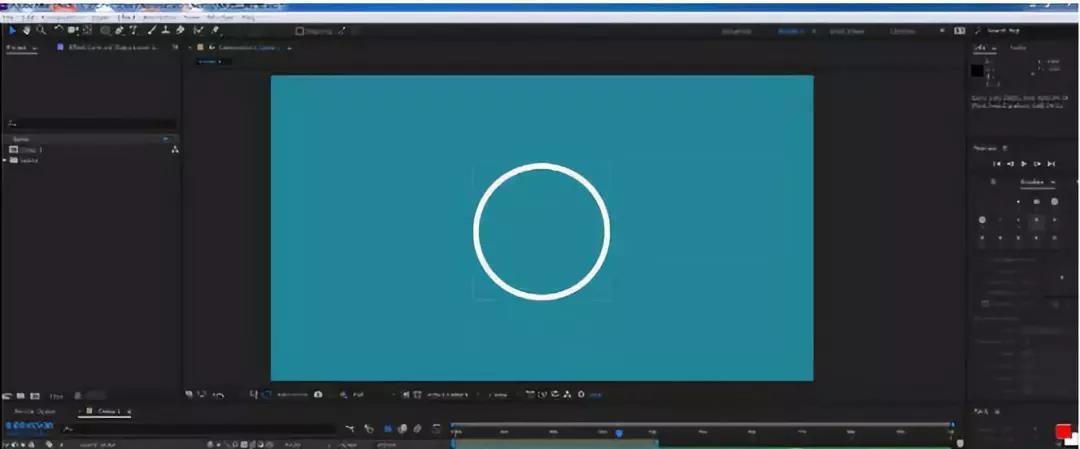Select the Pen tool

click(119, 30)
